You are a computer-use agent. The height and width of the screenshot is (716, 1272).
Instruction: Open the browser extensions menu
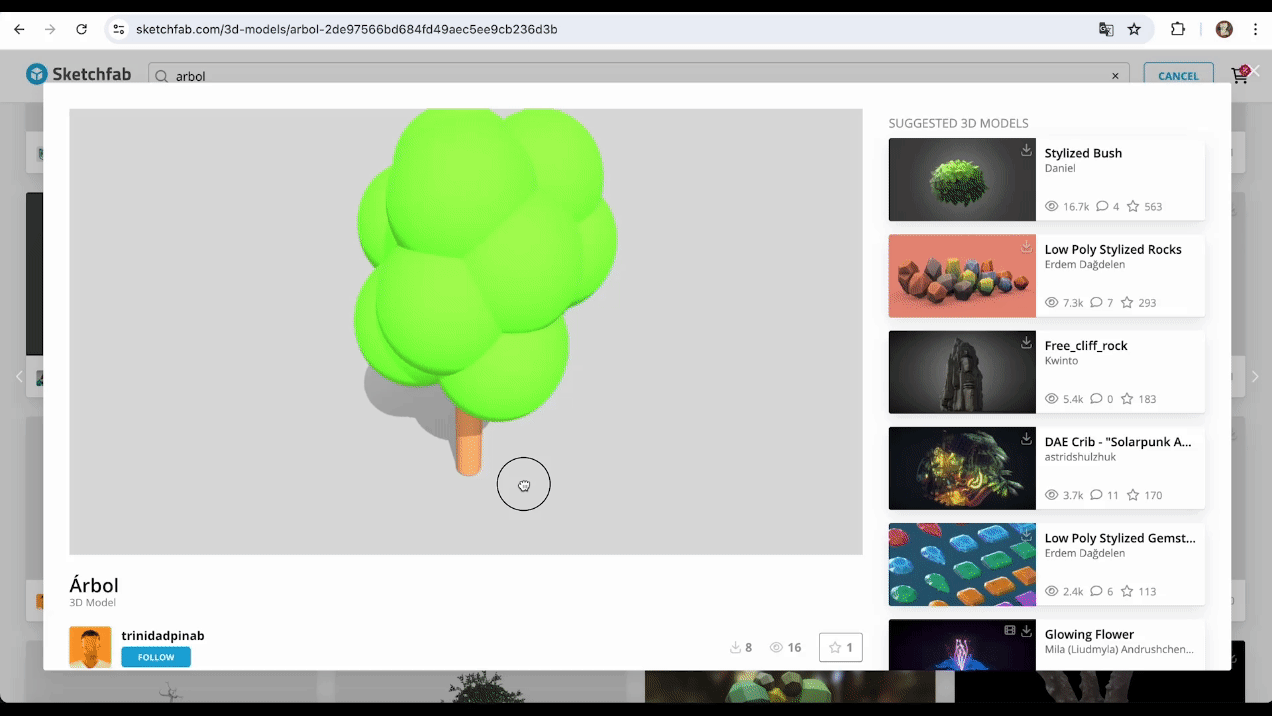tap(1178, 29)
